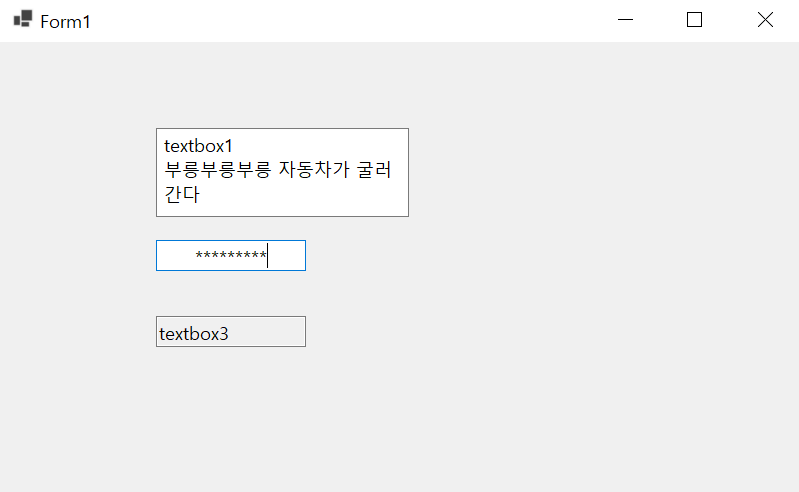Focus the password field with asterisks

pyautogui.click(x=231, y=256)
